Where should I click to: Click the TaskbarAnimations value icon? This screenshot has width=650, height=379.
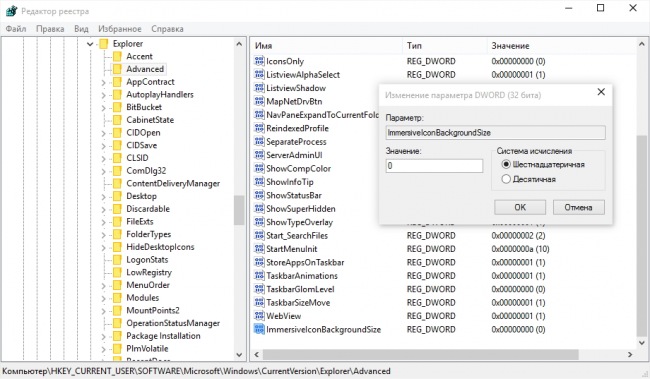[259, 276]
